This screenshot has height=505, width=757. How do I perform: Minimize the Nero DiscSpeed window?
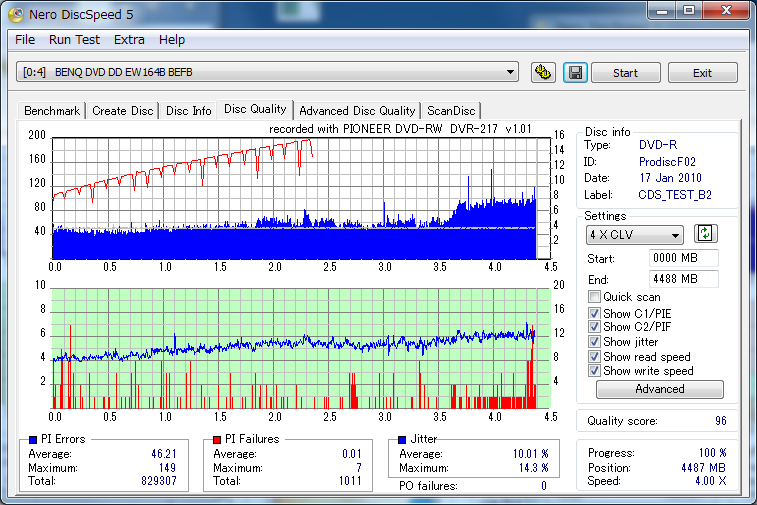662,11
